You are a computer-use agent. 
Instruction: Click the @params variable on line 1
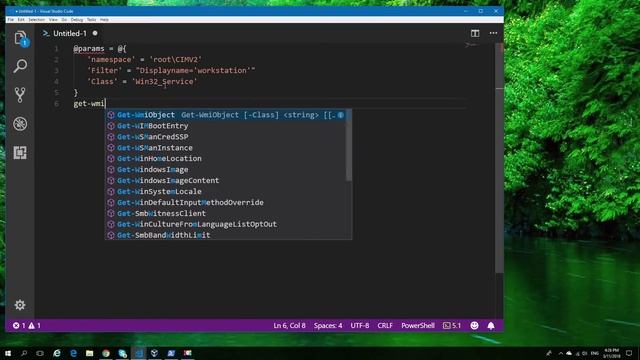click(x=89, y=49)
